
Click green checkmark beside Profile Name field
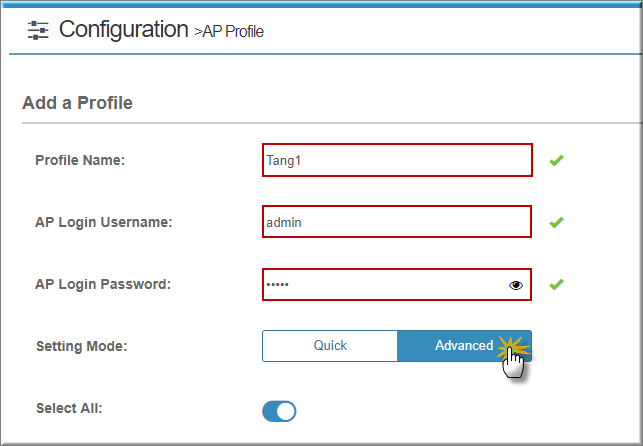556,160
